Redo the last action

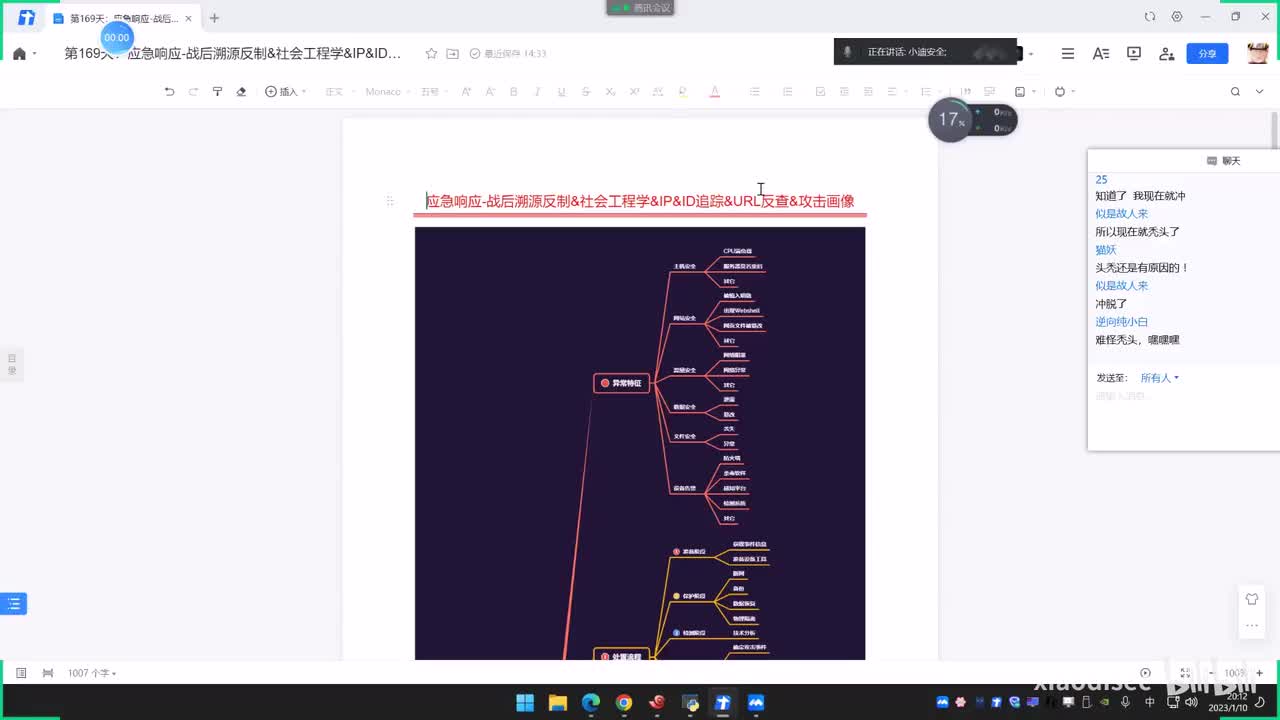[x=193, y=92]
